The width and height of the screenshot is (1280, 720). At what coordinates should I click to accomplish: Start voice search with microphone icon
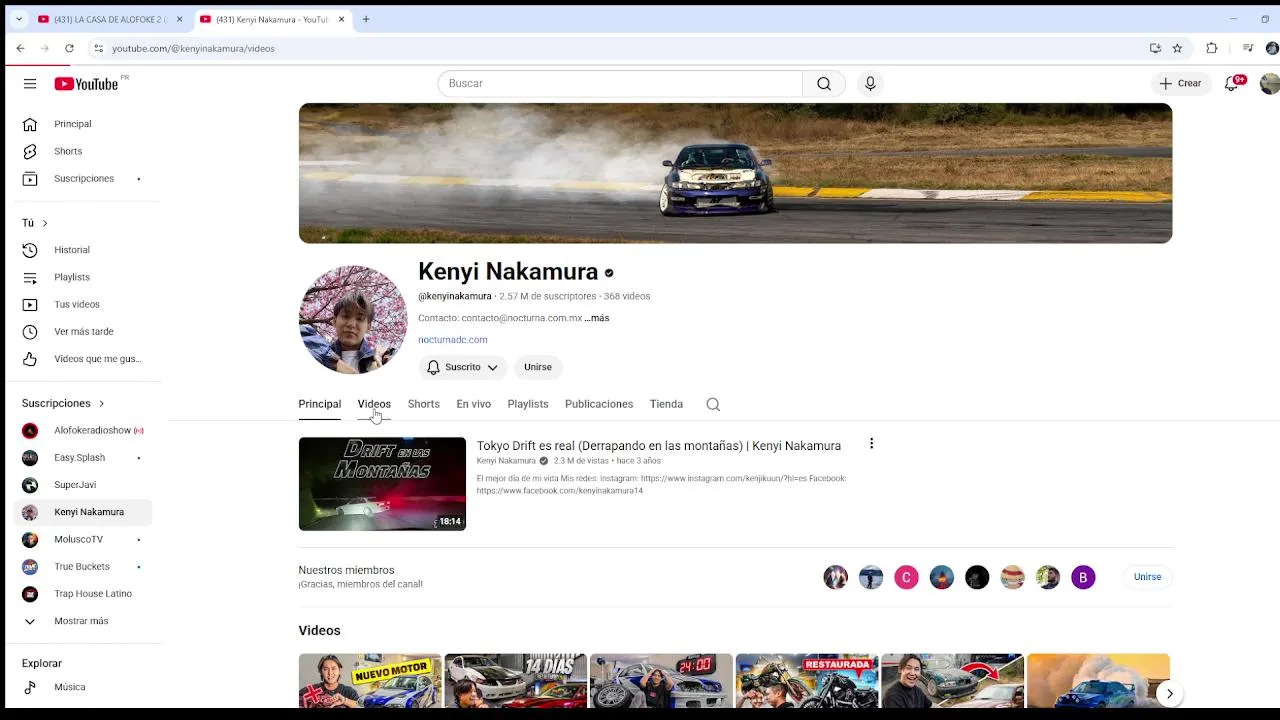(870, 84)
